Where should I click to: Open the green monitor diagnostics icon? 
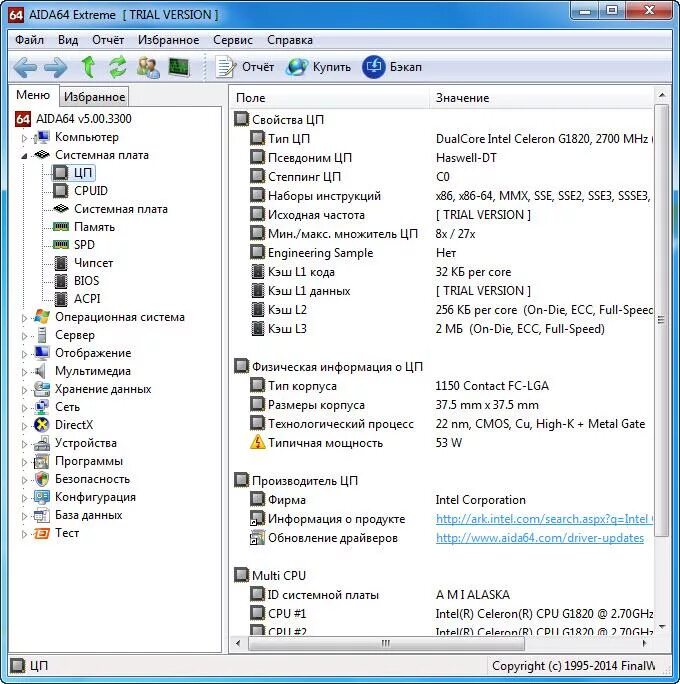179,67
